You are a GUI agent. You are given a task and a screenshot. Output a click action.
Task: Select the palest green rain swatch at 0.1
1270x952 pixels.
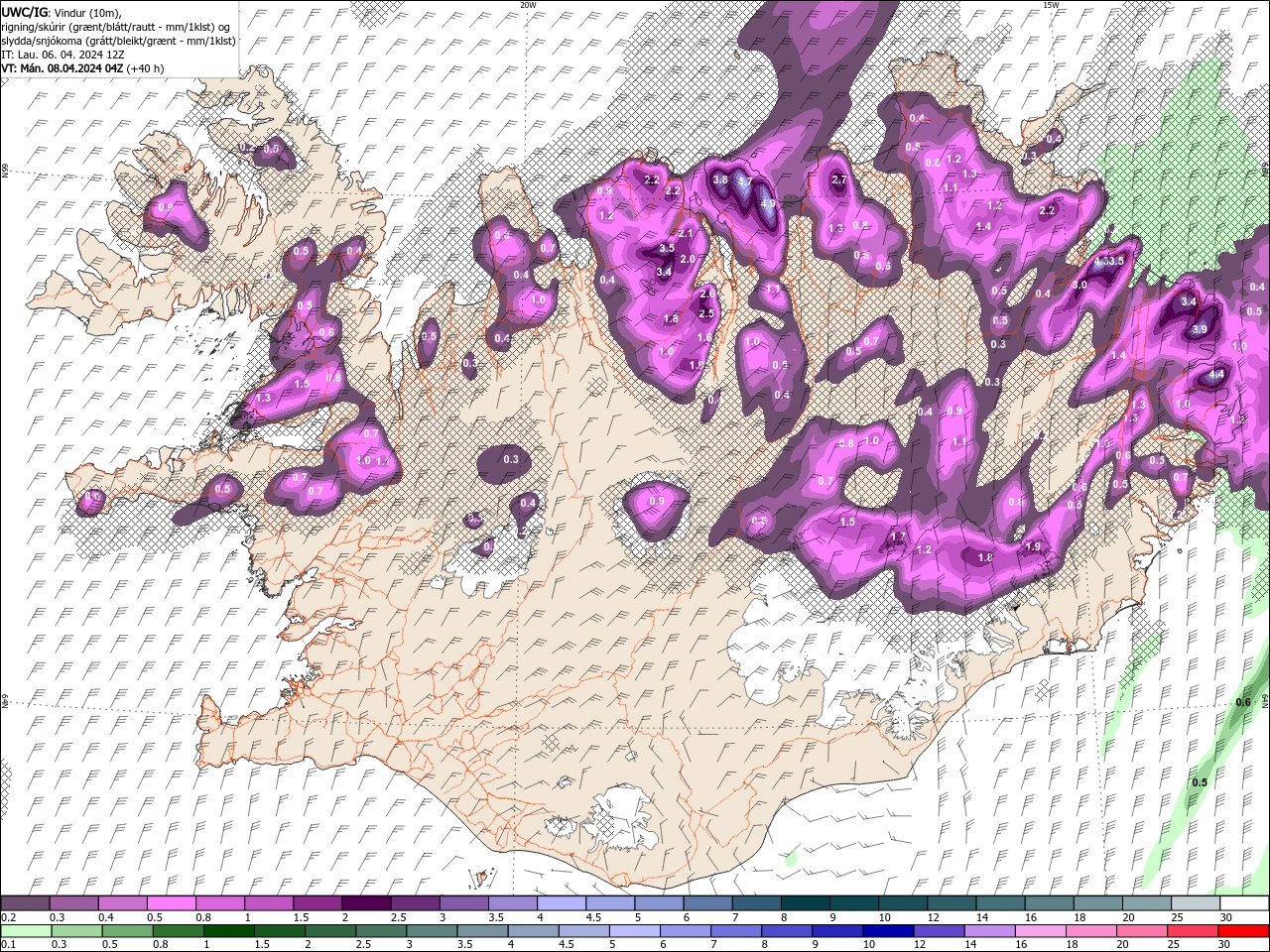[x=26, y=931]
